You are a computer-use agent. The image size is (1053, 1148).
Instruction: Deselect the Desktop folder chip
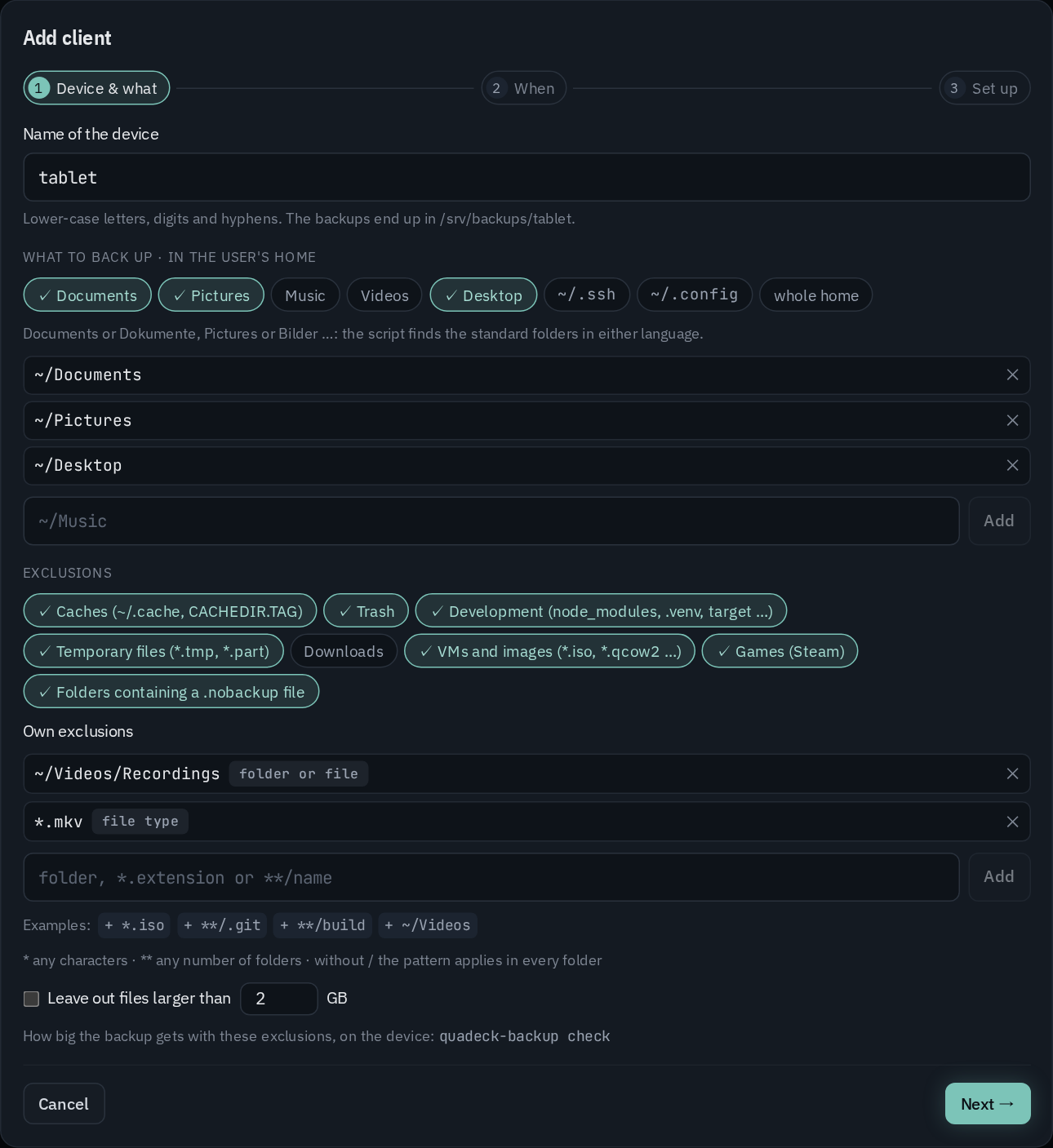point(483,295)
